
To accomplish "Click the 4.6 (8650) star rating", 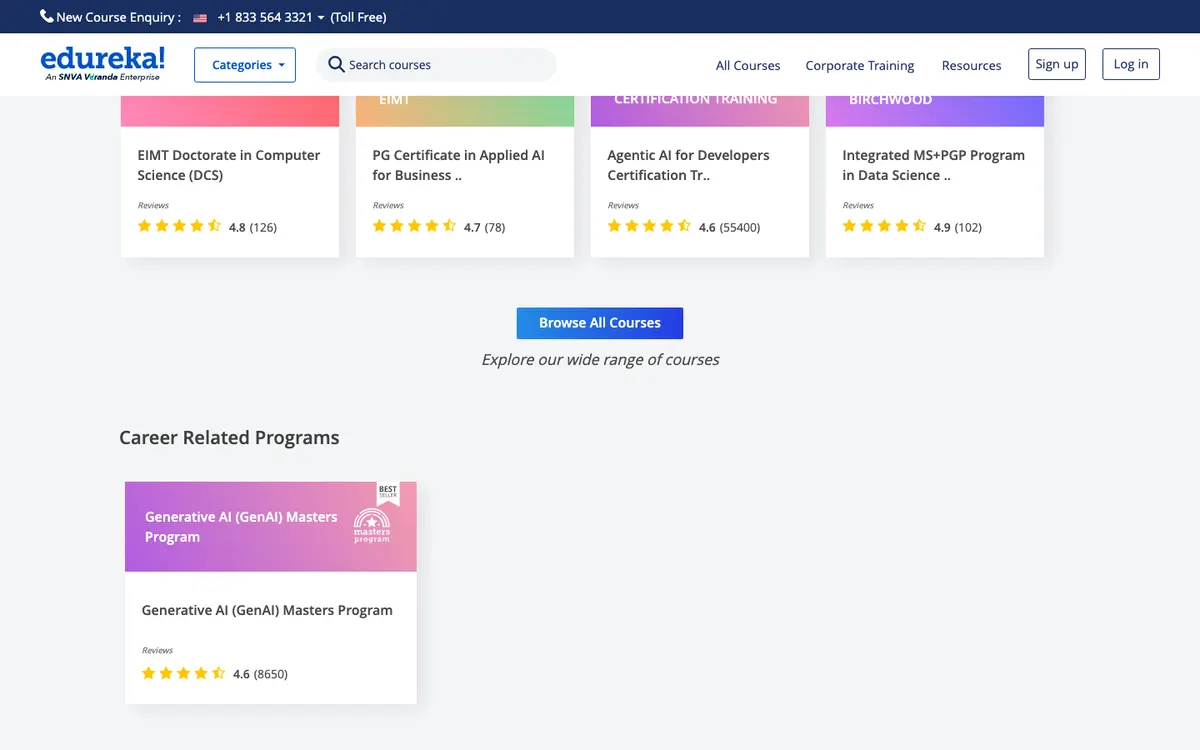I will [214, 674].
